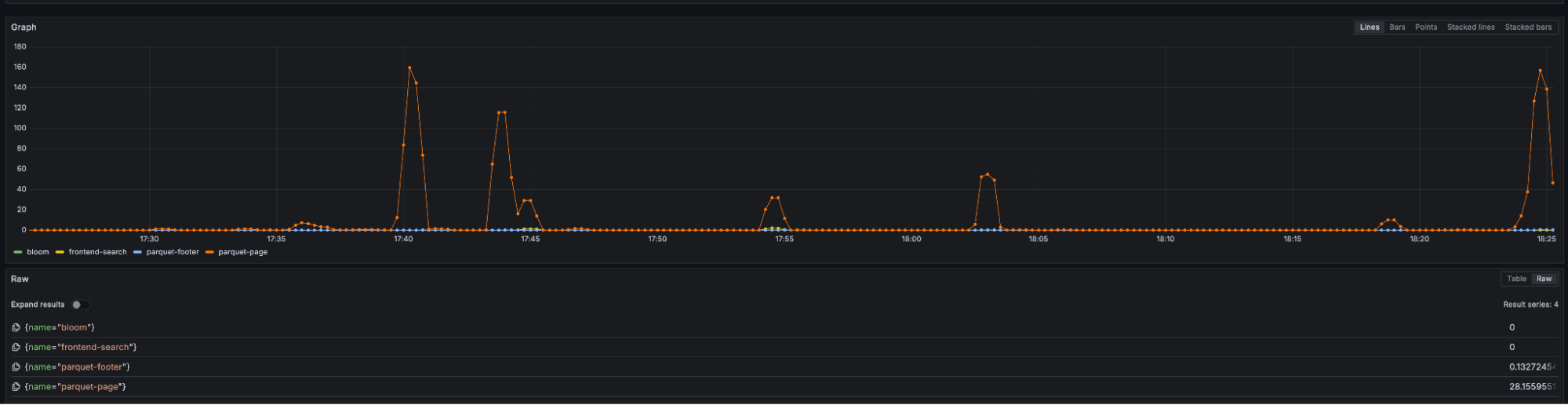Copy the frontend-search series row icon

click(16, 347)
